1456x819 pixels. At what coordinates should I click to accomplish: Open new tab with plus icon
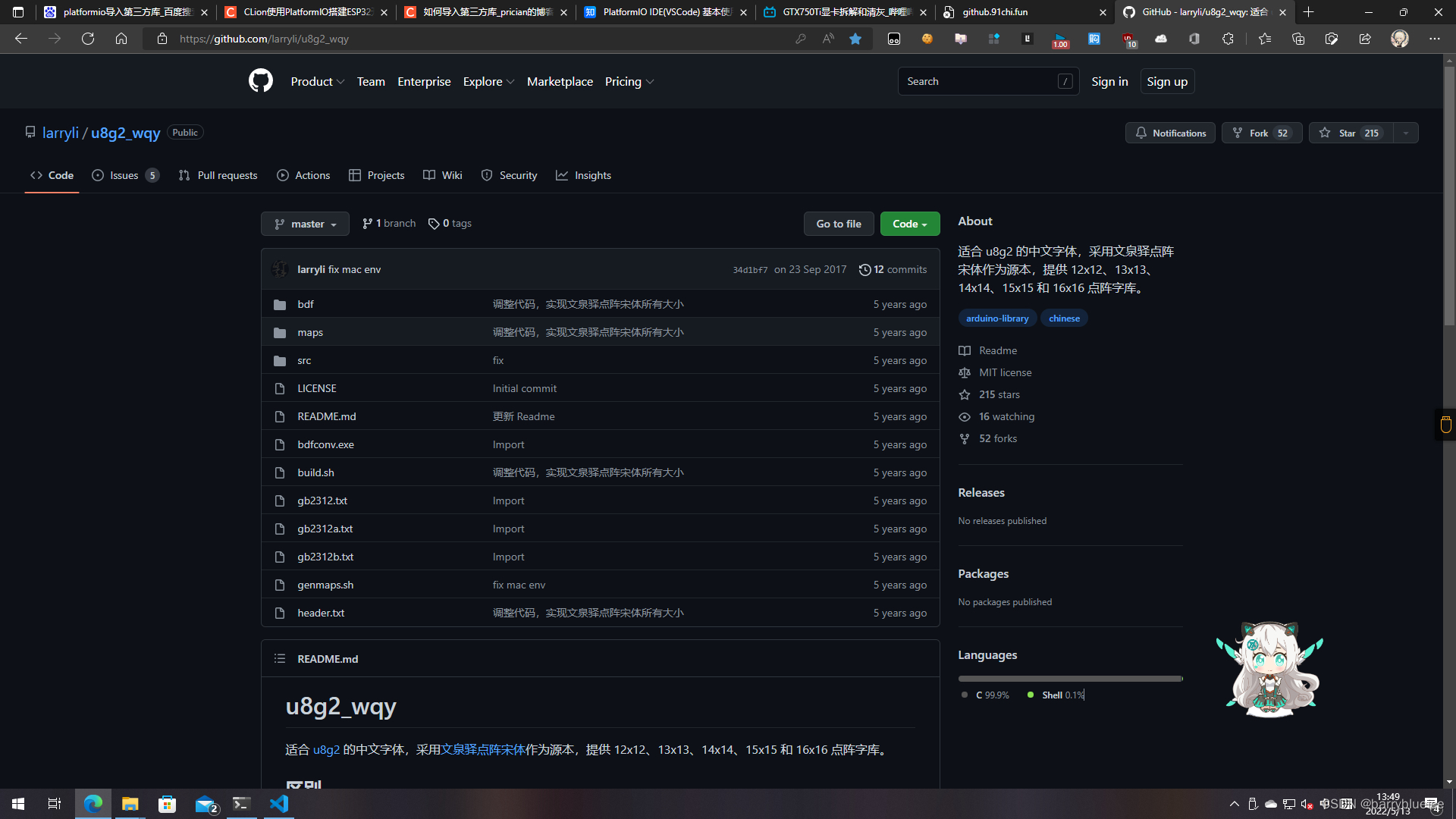click(1308, 12)
